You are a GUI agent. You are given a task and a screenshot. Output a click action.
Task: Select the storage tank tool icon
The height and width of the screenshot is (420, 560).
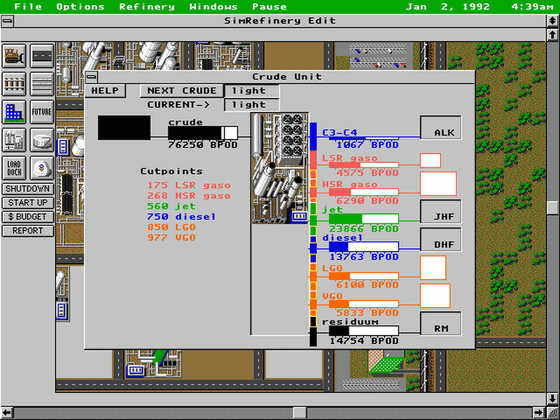click(42, 140)
